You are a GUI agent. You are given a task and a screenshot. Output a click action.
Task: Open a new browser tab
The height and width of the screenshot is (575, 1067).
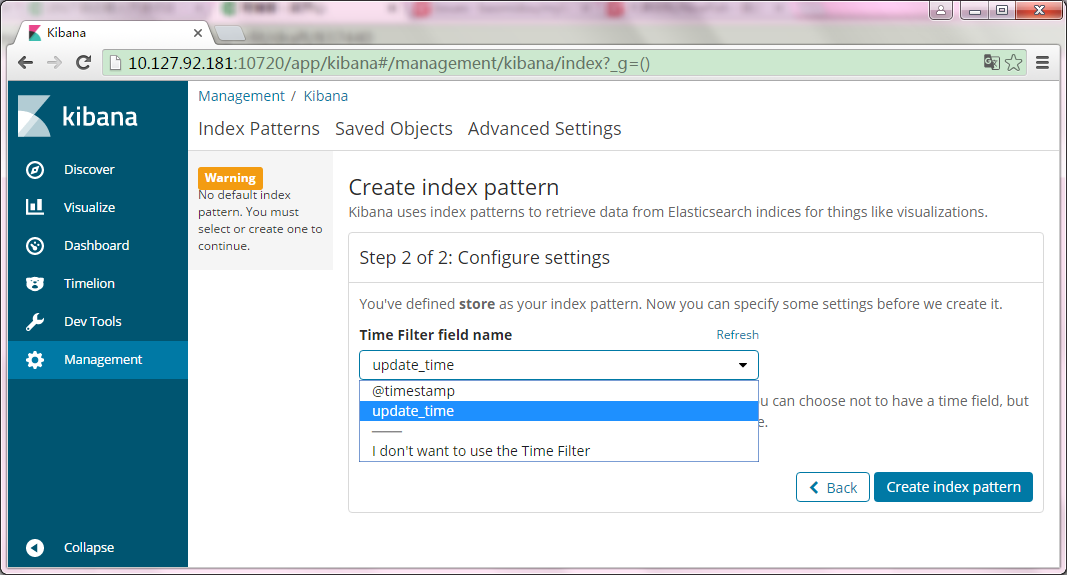coord(229,33)
